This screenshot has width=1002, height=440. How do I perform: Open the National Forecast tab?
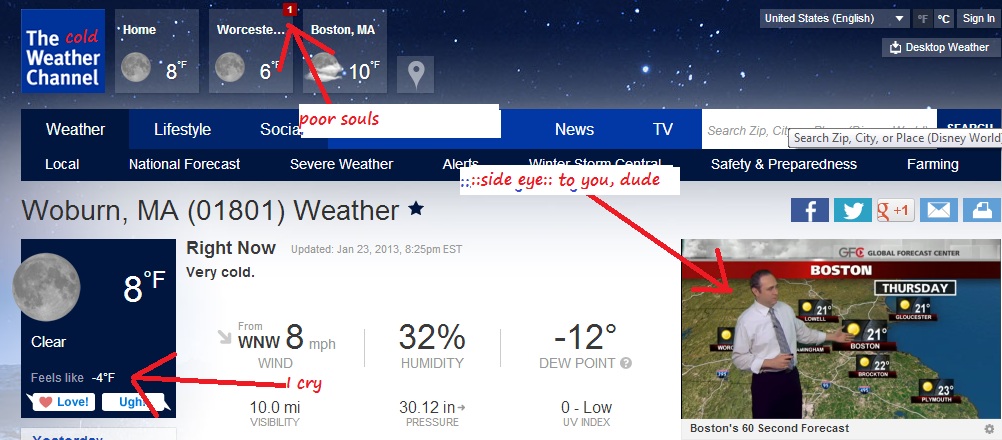[x=184, y=164]
